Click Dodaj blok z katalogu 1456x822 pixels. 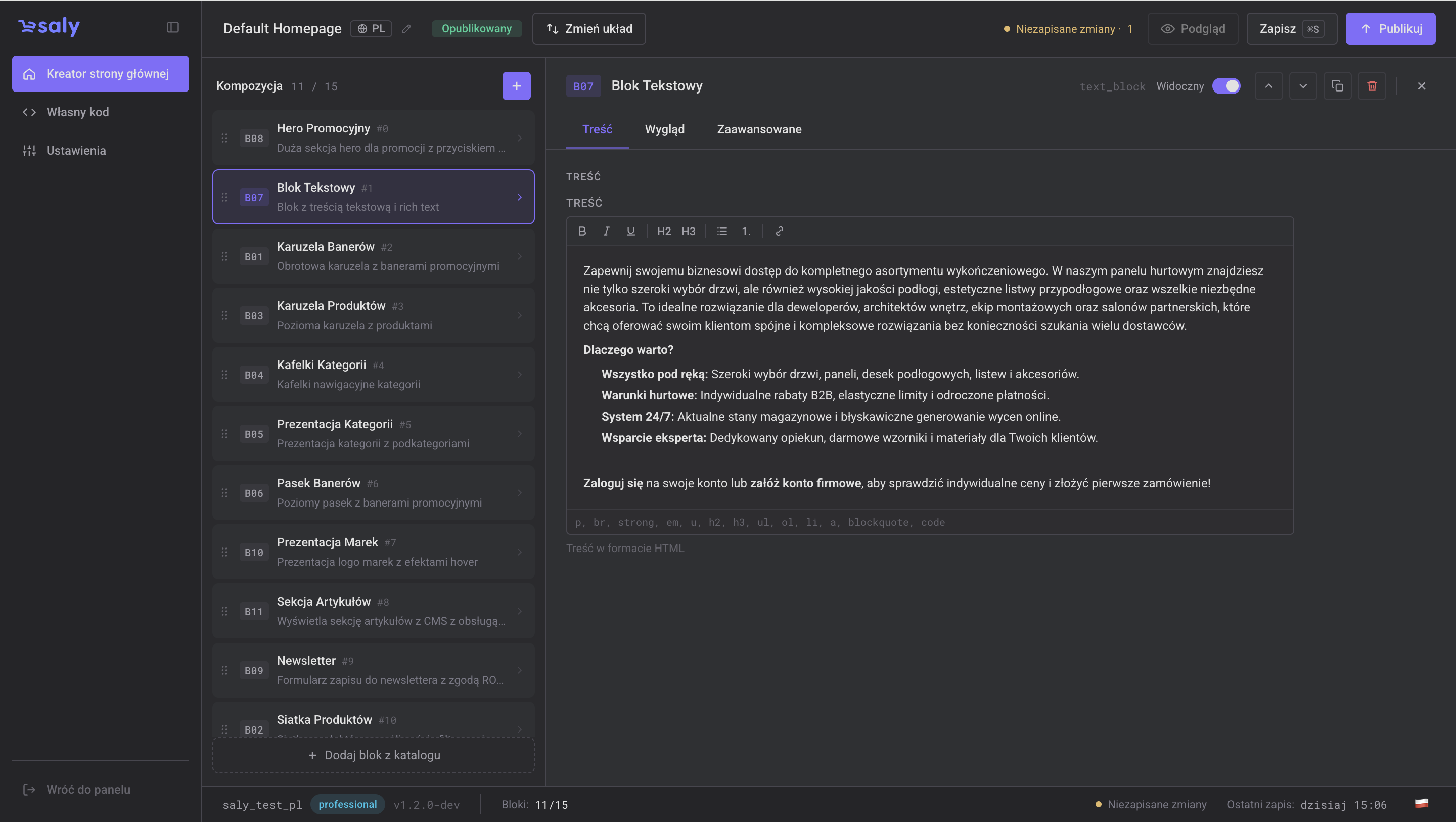pyautogui.click(x=374, y=755)
